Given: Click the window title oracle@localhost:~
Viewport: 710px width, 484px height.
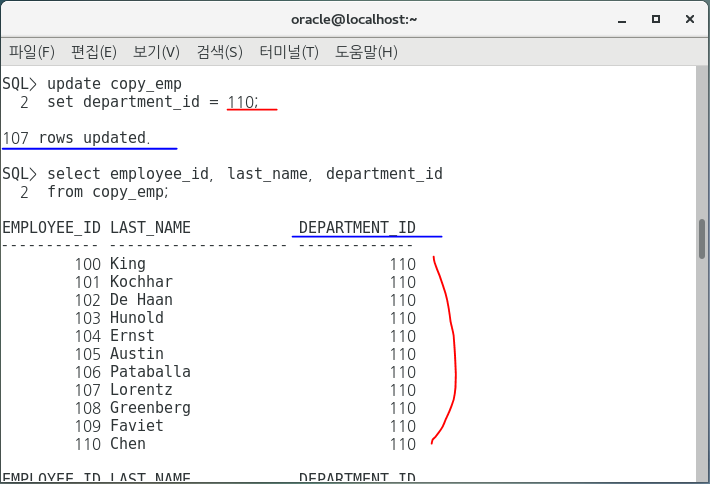Looking at the screenshot, I should [x=354, y=19].
